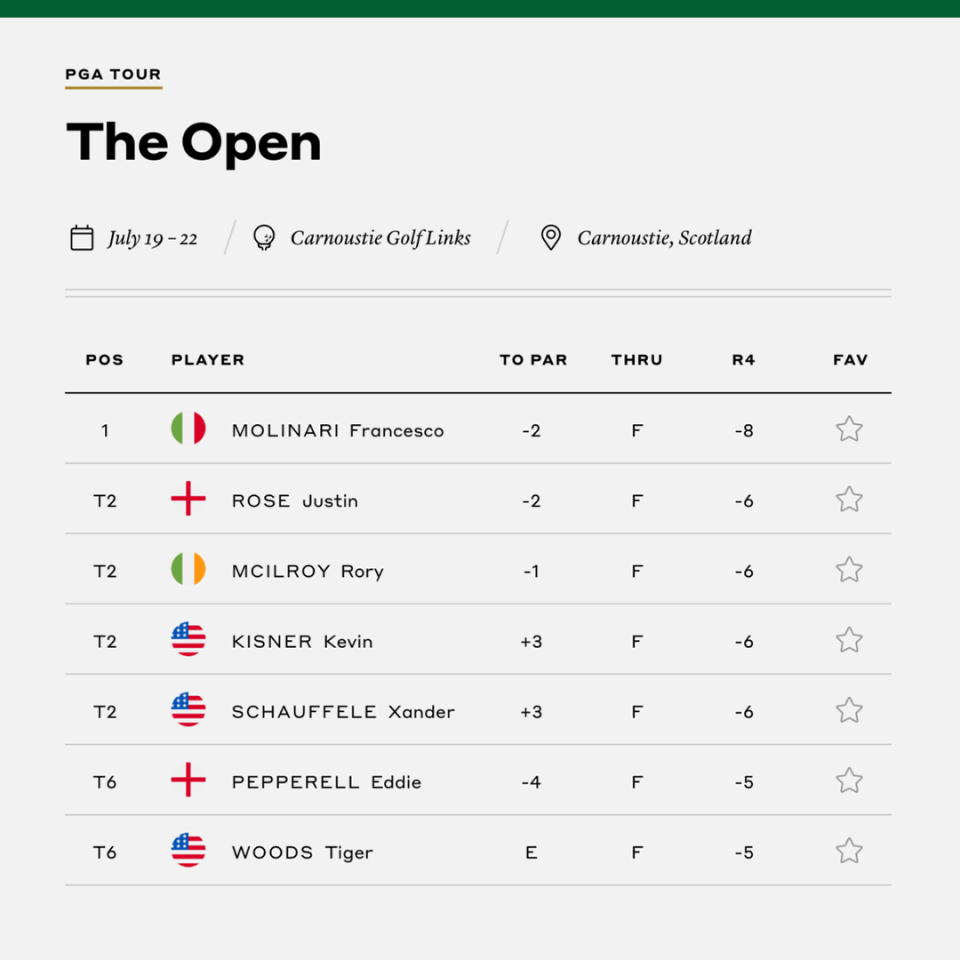960x960 pixels.
Task: Click the calendar icon beside July 19–22
Action: [x=82, y=238]
